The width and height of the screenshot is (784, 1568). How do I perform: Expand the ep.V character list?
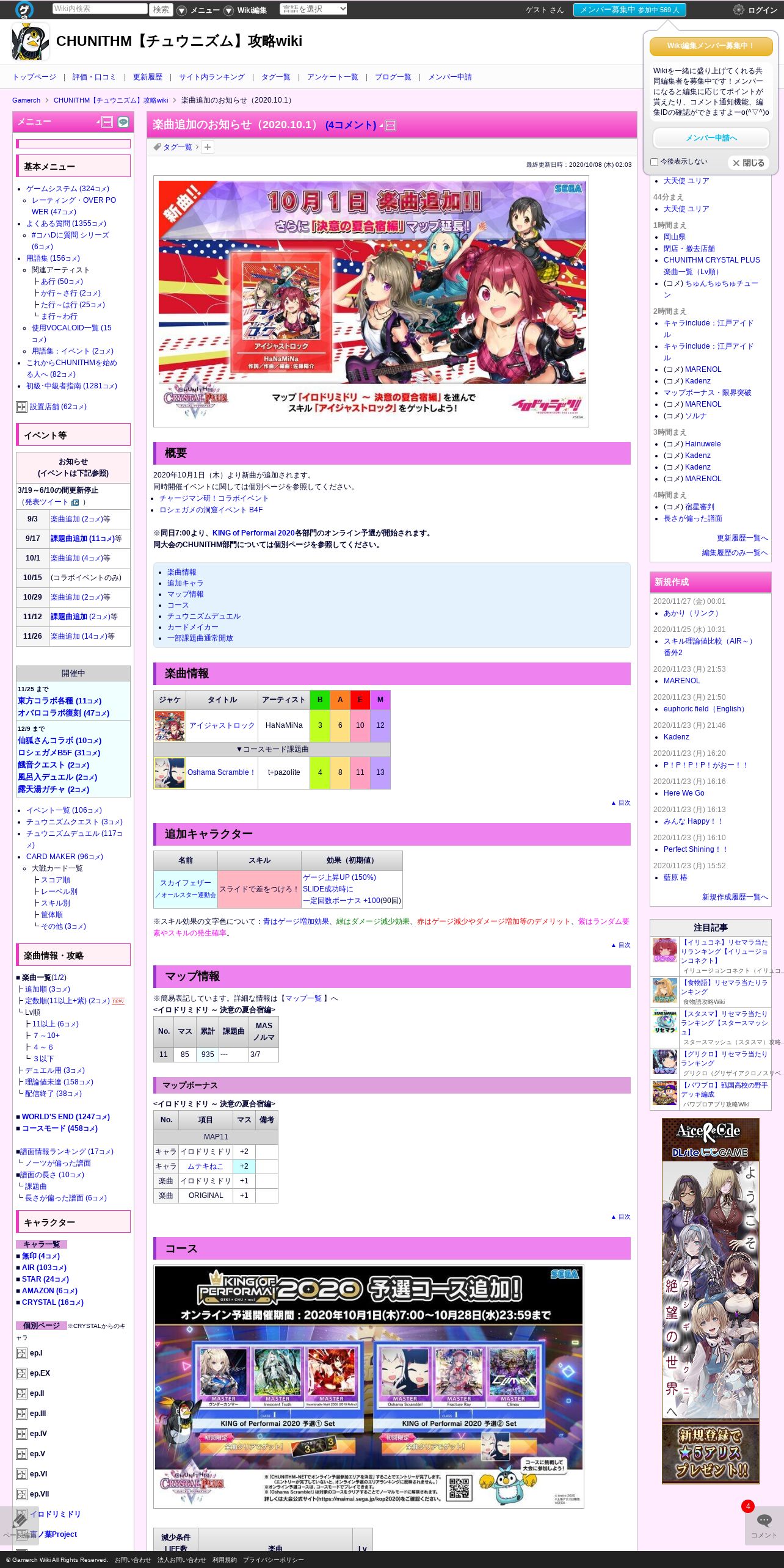[x=21, y=1454]
